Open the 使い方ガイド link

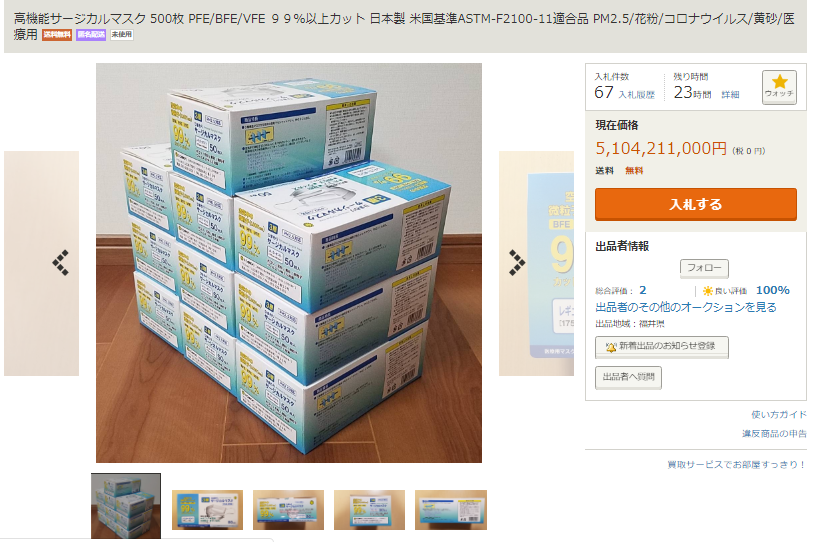point(779,414)
